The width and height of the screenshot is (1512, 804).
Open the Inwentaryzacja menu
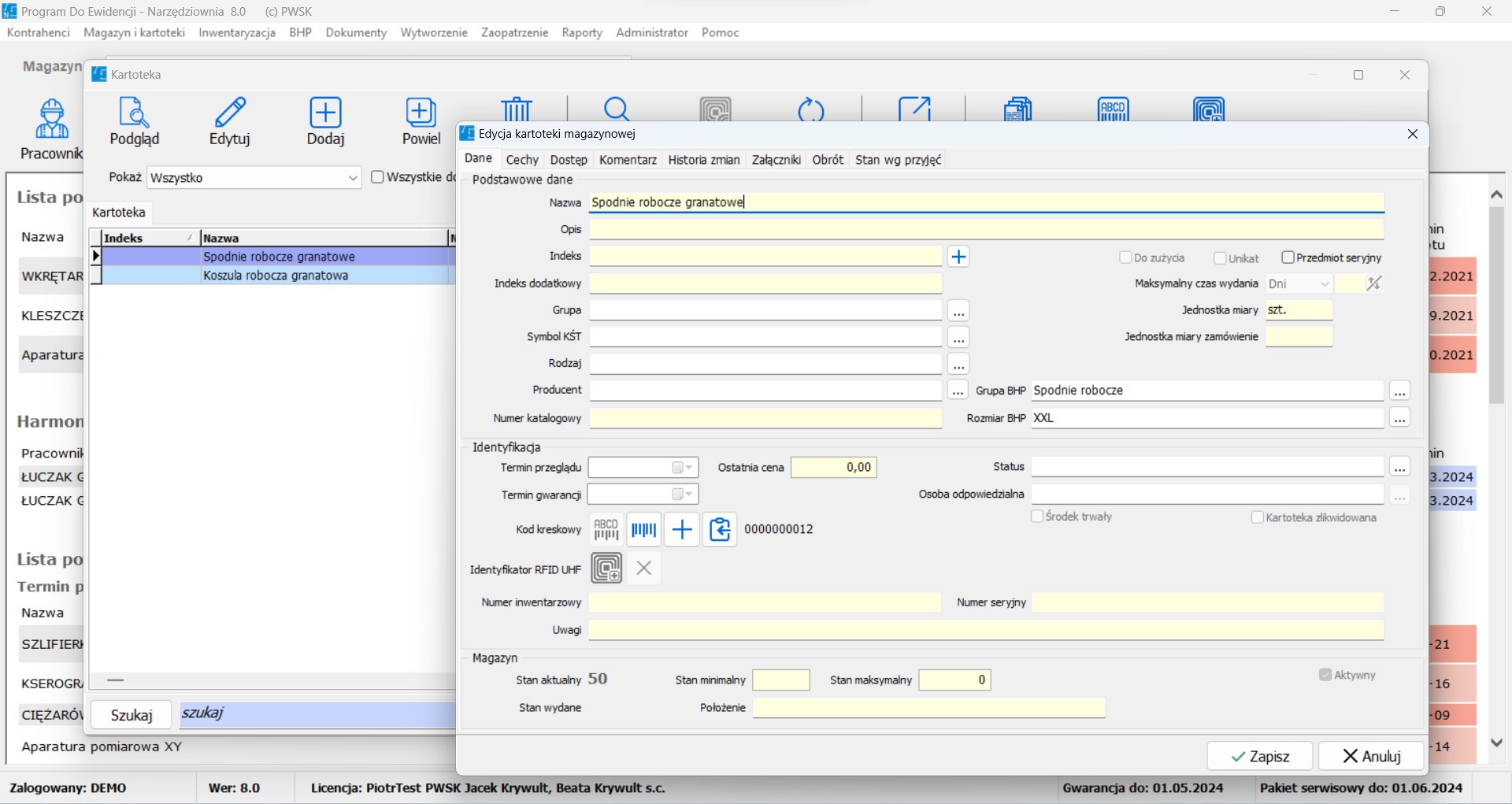[x=236, y=32]
